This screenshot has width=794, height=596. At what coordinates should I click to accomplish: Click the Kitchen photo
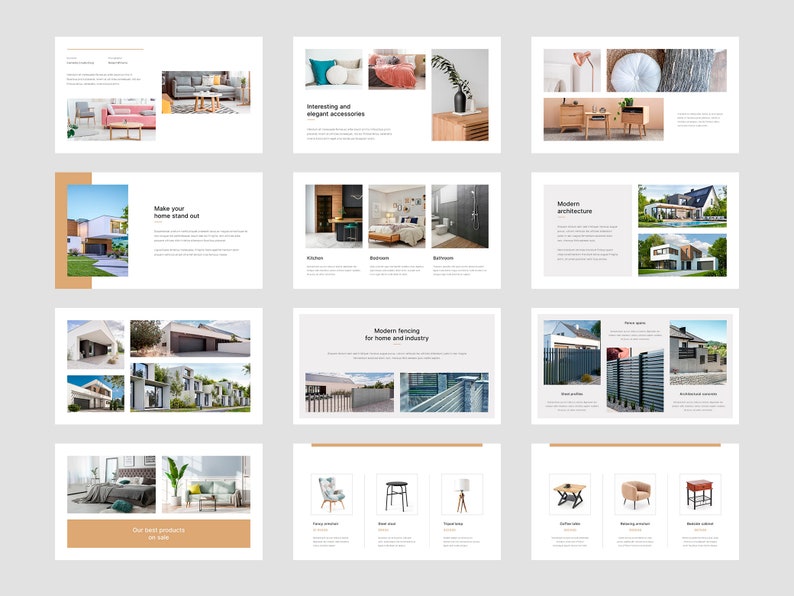(334, 216)
